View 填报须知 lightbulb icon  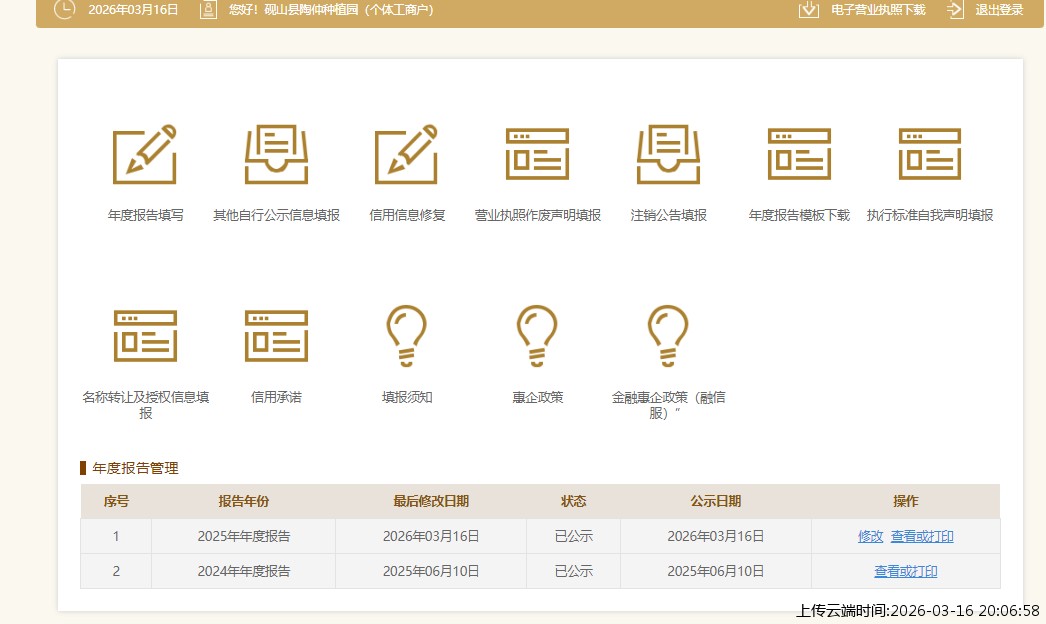[407, 336]
